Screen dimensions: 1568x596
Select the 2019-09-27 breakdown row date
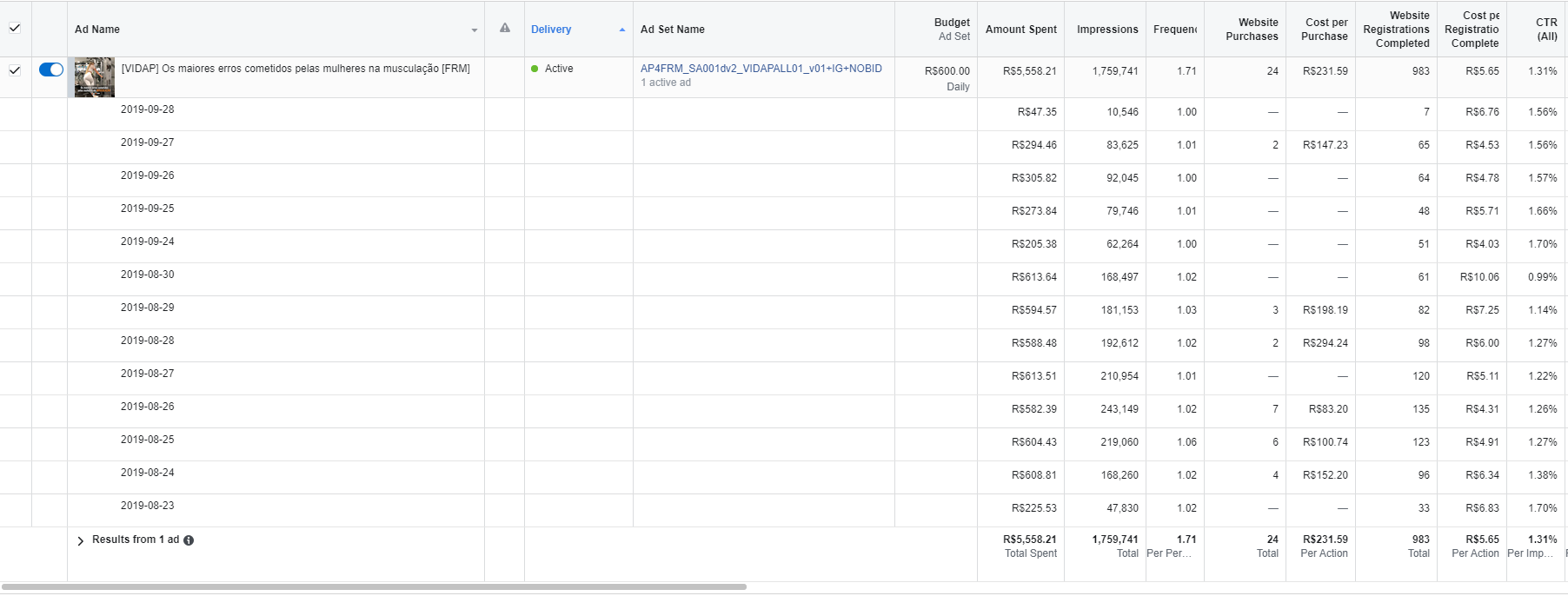coord(147,142)
